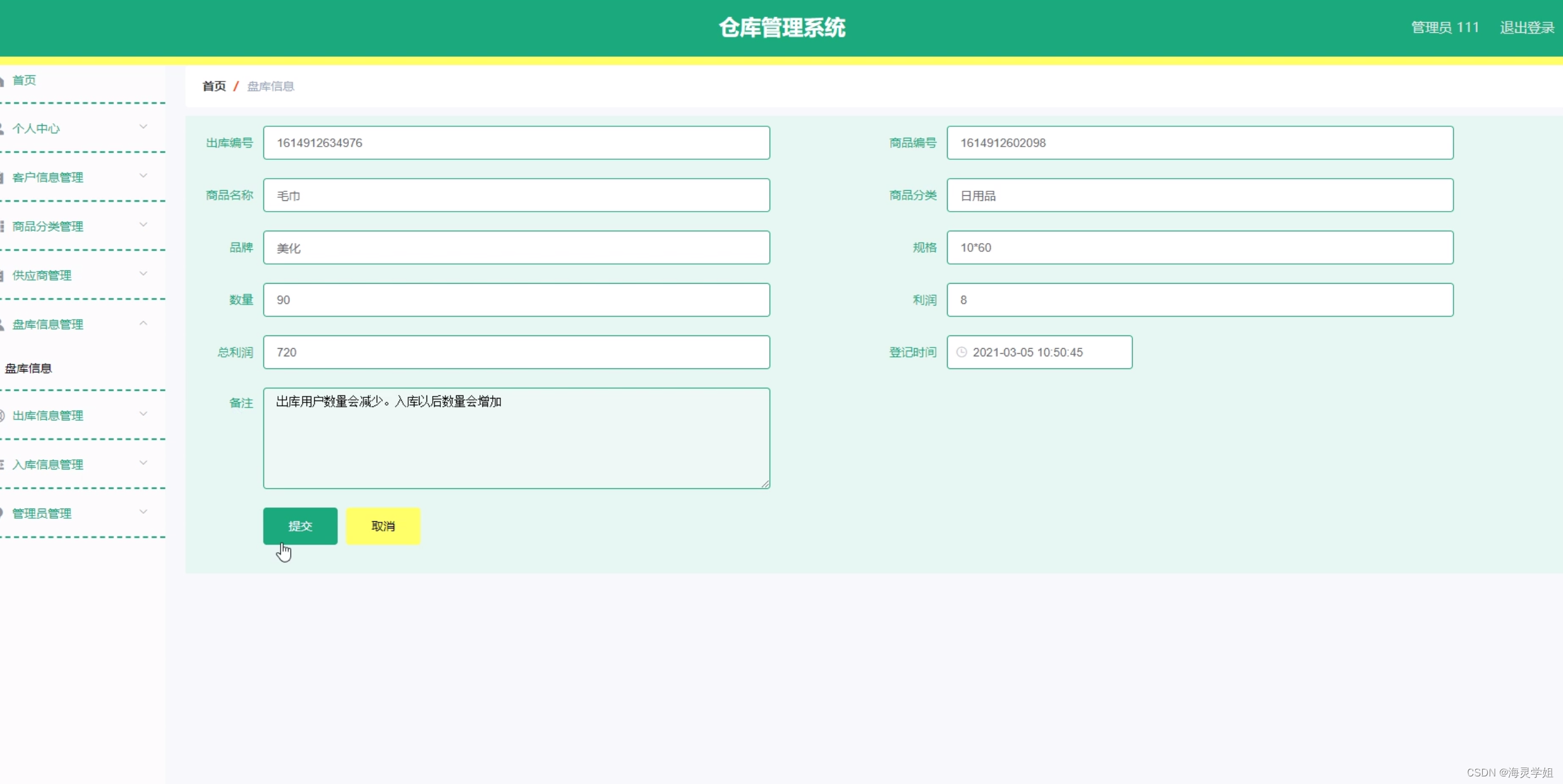The width and height of the screenshot is (1563, 784).
Task: Open the 盘库信息 submenu item
Action: click(28, 368)
